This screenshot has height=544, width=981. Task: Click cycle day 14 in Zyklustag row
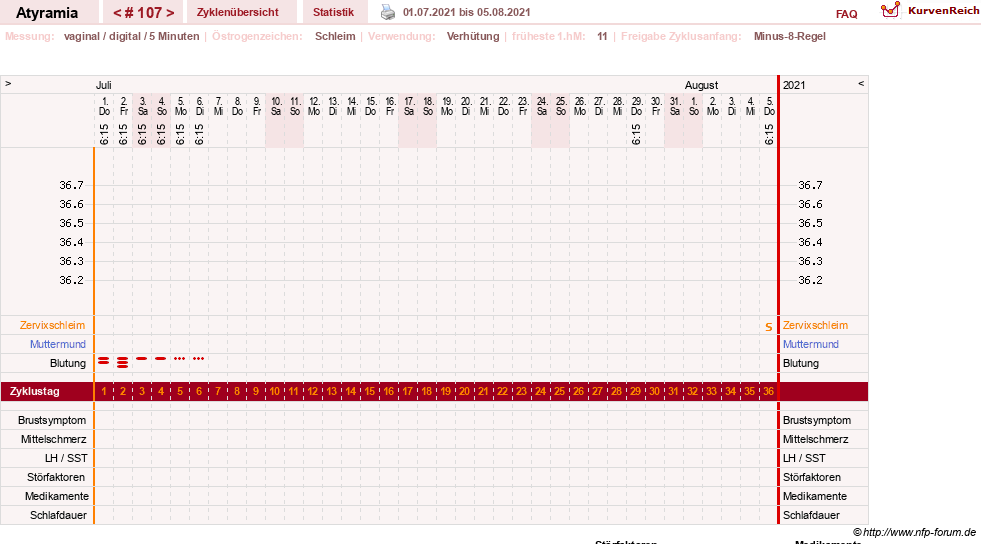tap(350, 391)
